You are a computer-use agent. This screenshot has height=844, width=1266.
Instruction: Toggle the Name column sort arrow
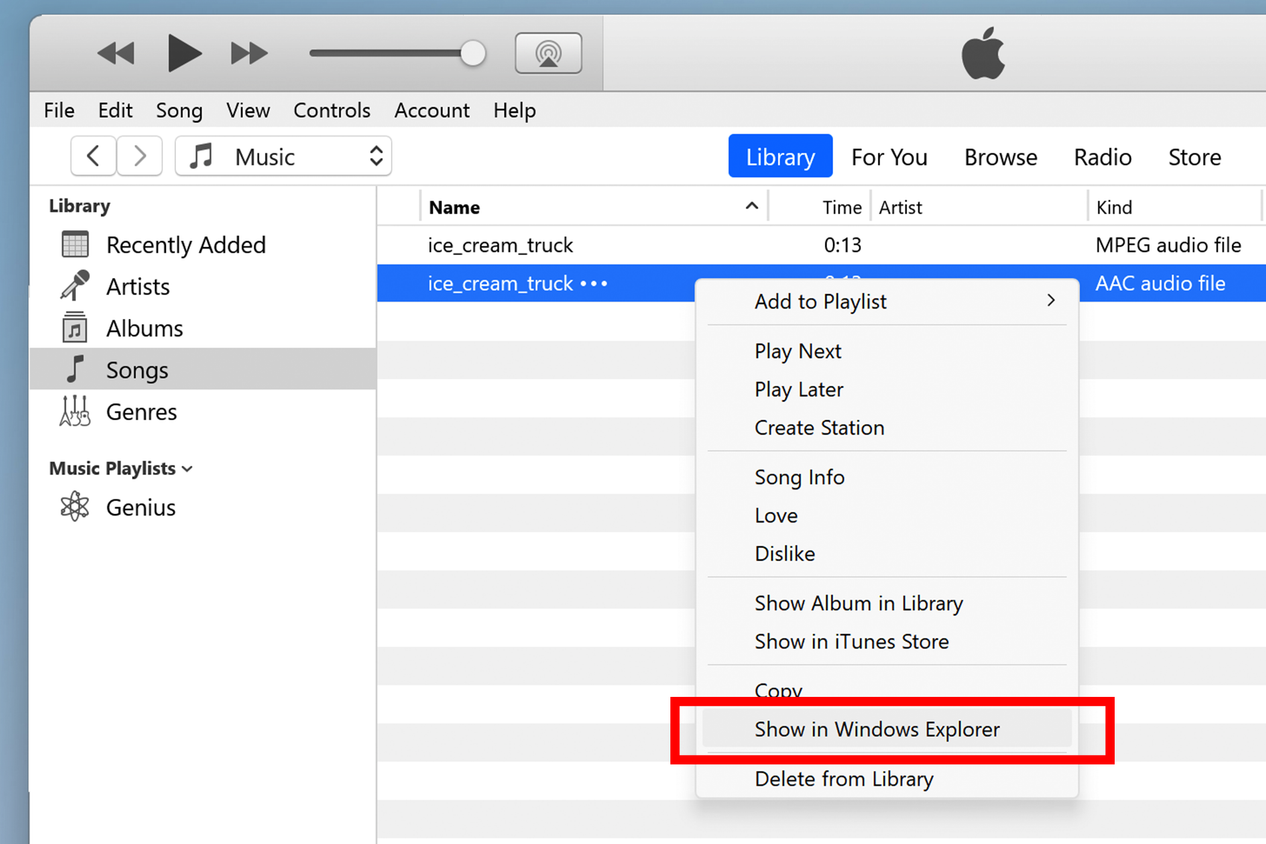click(751, 206)
